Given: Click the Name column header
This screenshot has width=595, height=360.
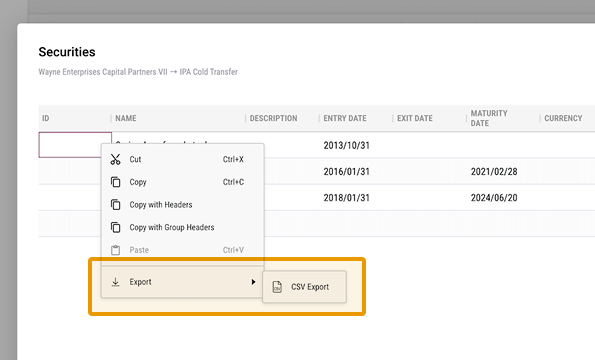Looking at the screenshot, I should point(126,118).
